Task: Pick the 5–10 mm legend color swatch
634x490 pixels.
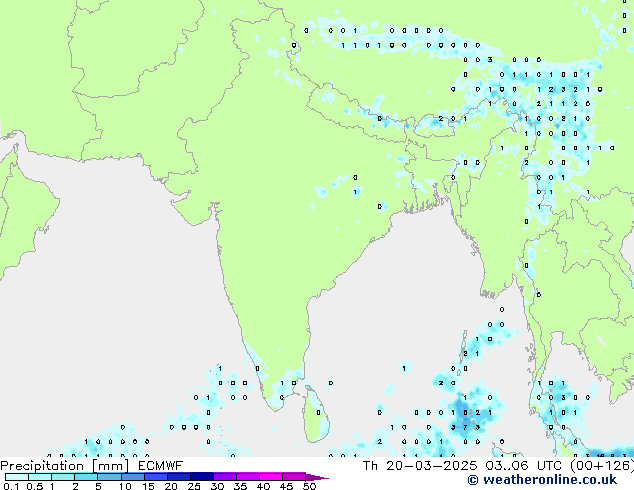Action: point(109,477)
